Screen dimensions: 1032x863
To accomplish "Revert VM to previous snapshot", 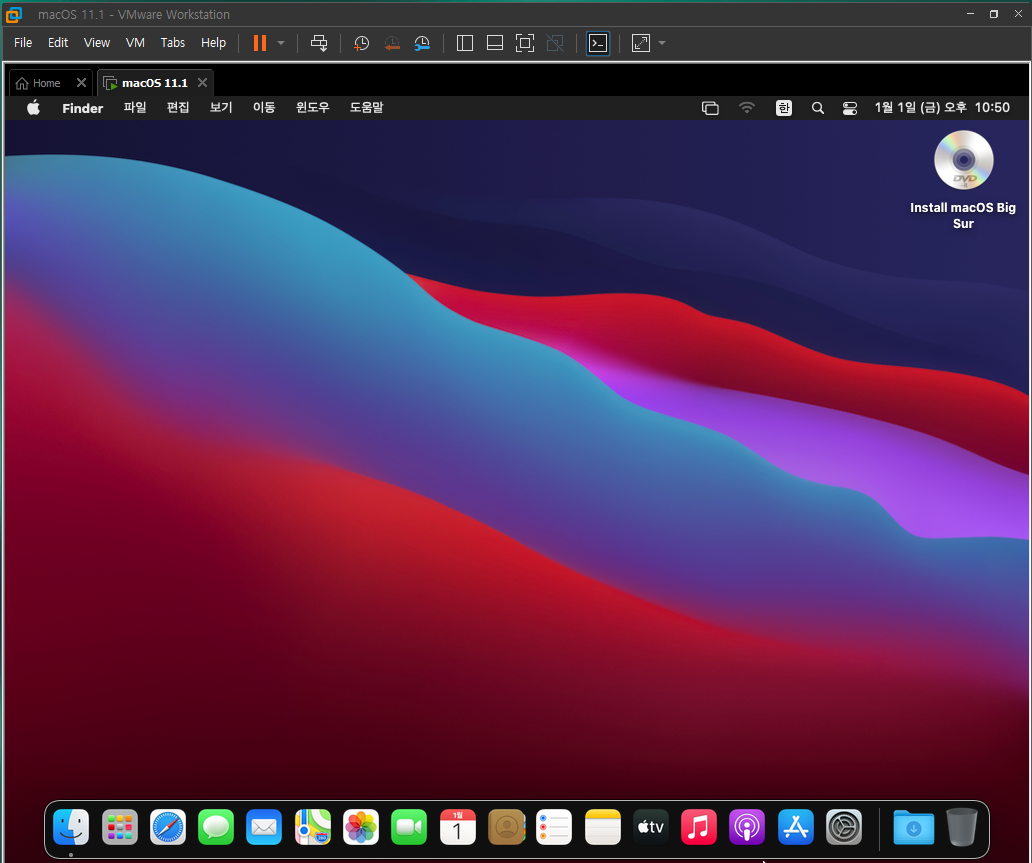I will point(392,43).
